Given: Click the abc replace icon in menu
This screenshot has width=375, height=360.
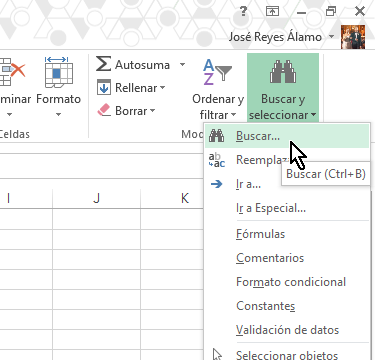Looking at the screenshot, I should (217, 160).
